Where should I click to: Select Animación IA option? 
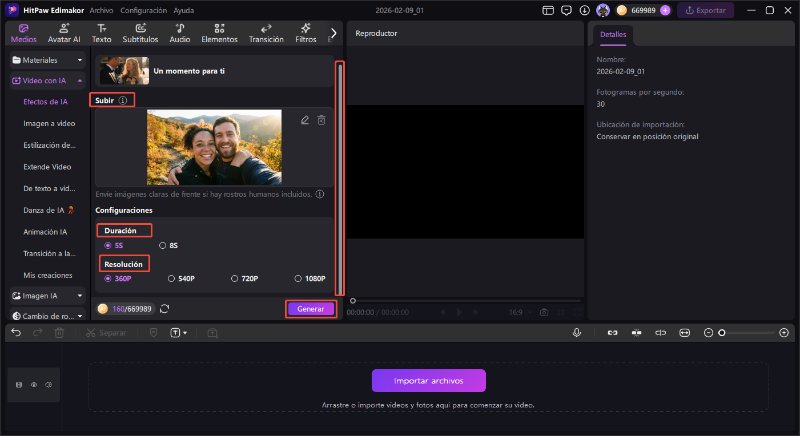click(x=45, y=232)
